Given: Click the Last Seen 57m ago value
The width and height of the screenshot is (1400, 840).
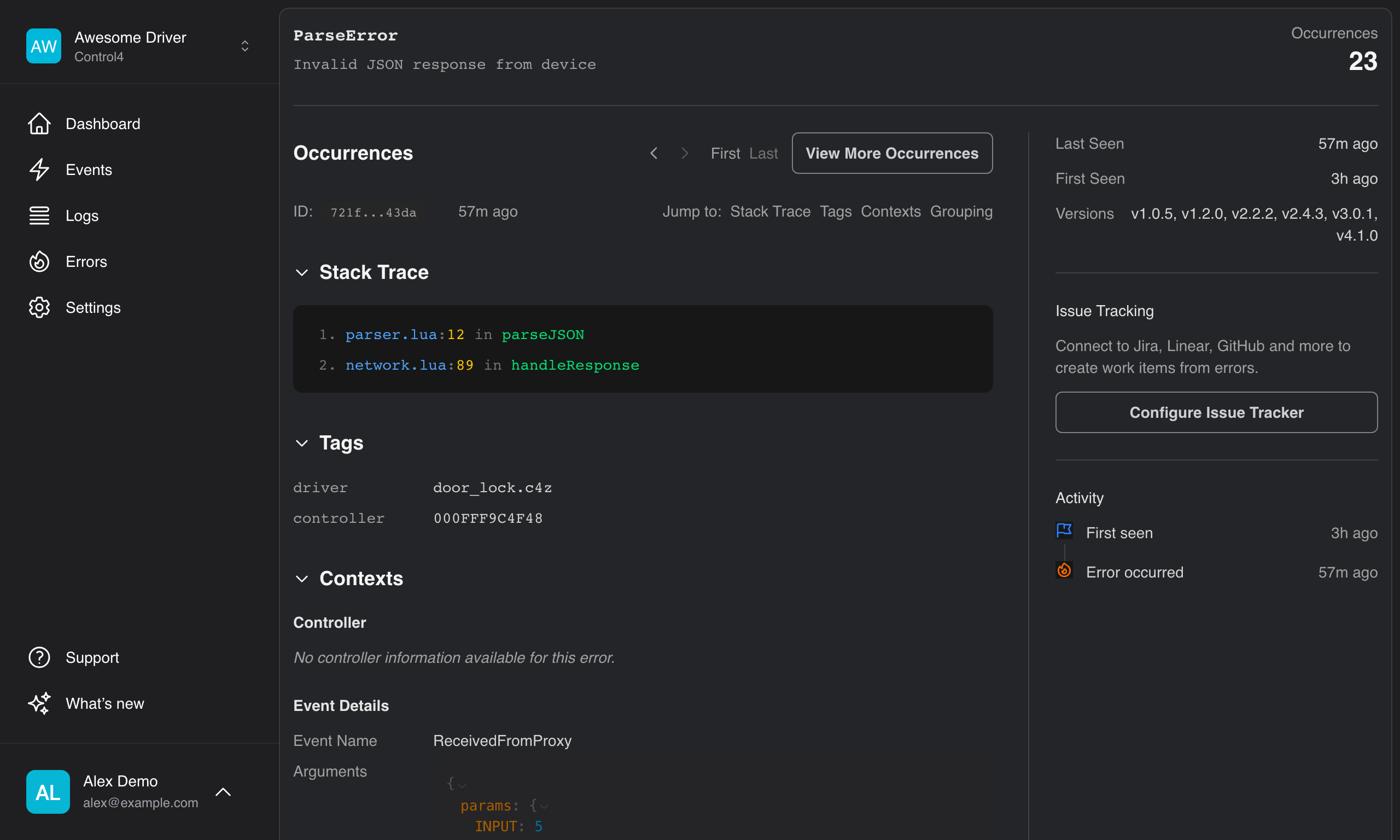Looking at the screenshot, I should (1347, 143).
